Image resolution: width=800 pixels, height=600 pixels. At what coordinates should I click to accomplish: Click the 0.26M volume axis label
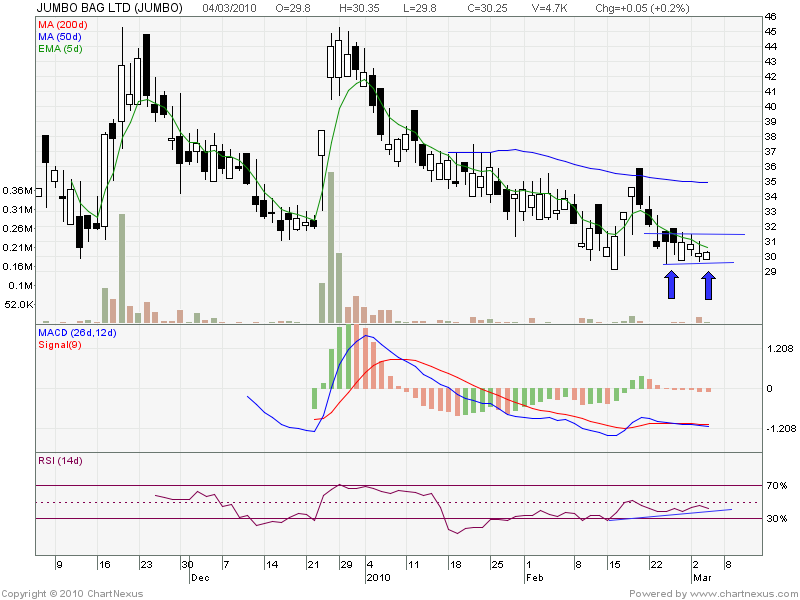pos(17,229)
